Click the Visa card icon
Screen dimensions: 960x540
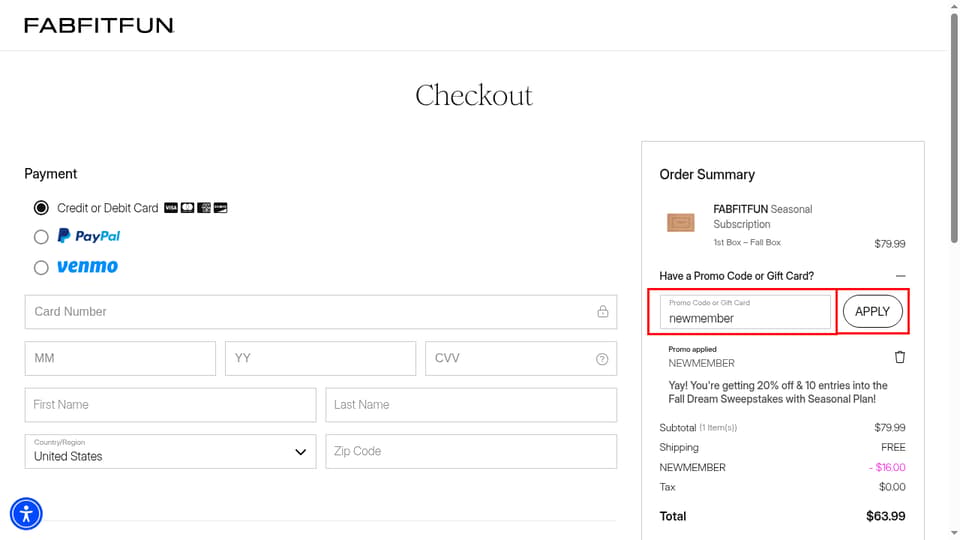coord(171,208)
